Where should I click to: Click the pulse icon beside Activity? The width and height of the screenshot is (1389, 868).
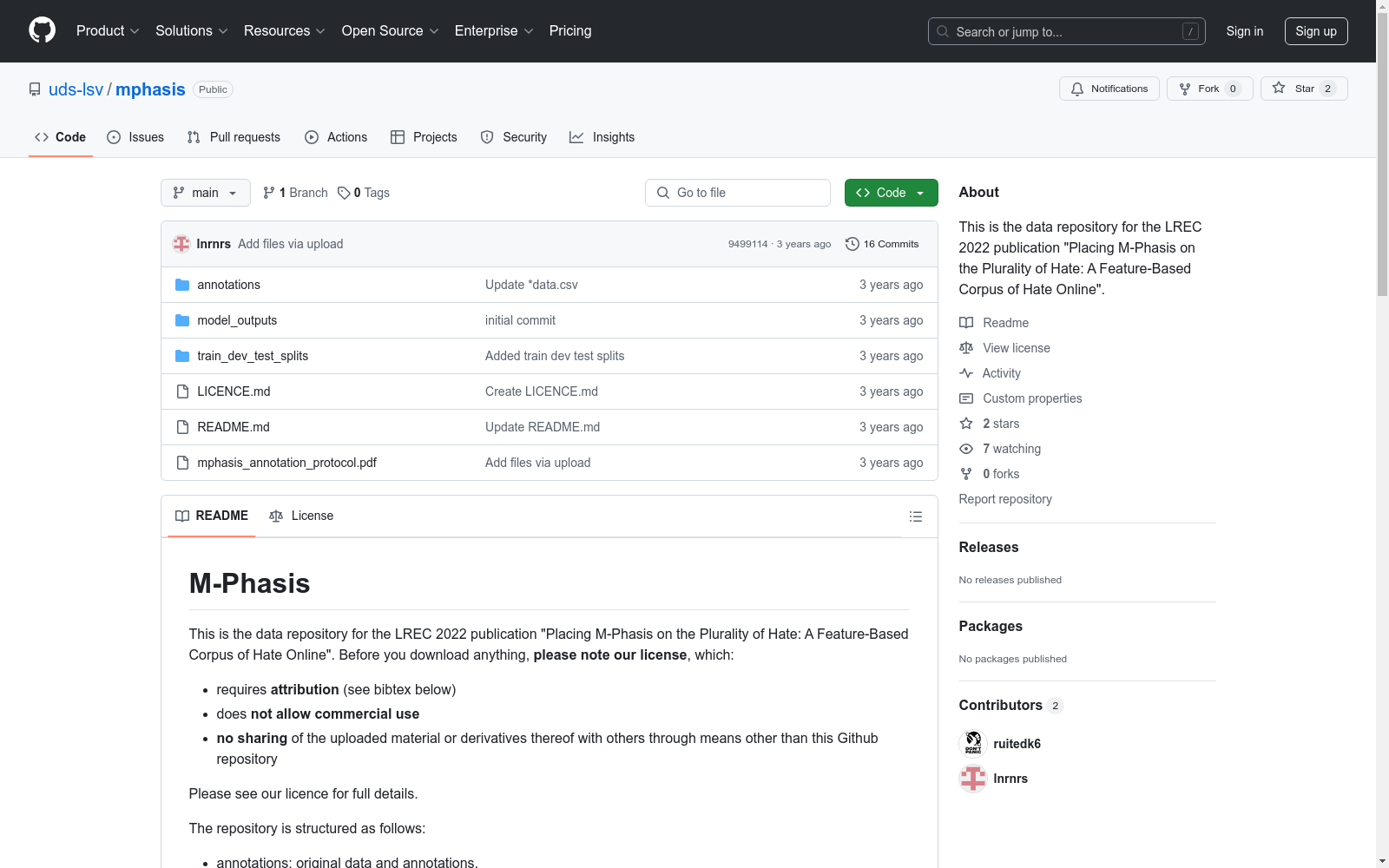[966, 373]
